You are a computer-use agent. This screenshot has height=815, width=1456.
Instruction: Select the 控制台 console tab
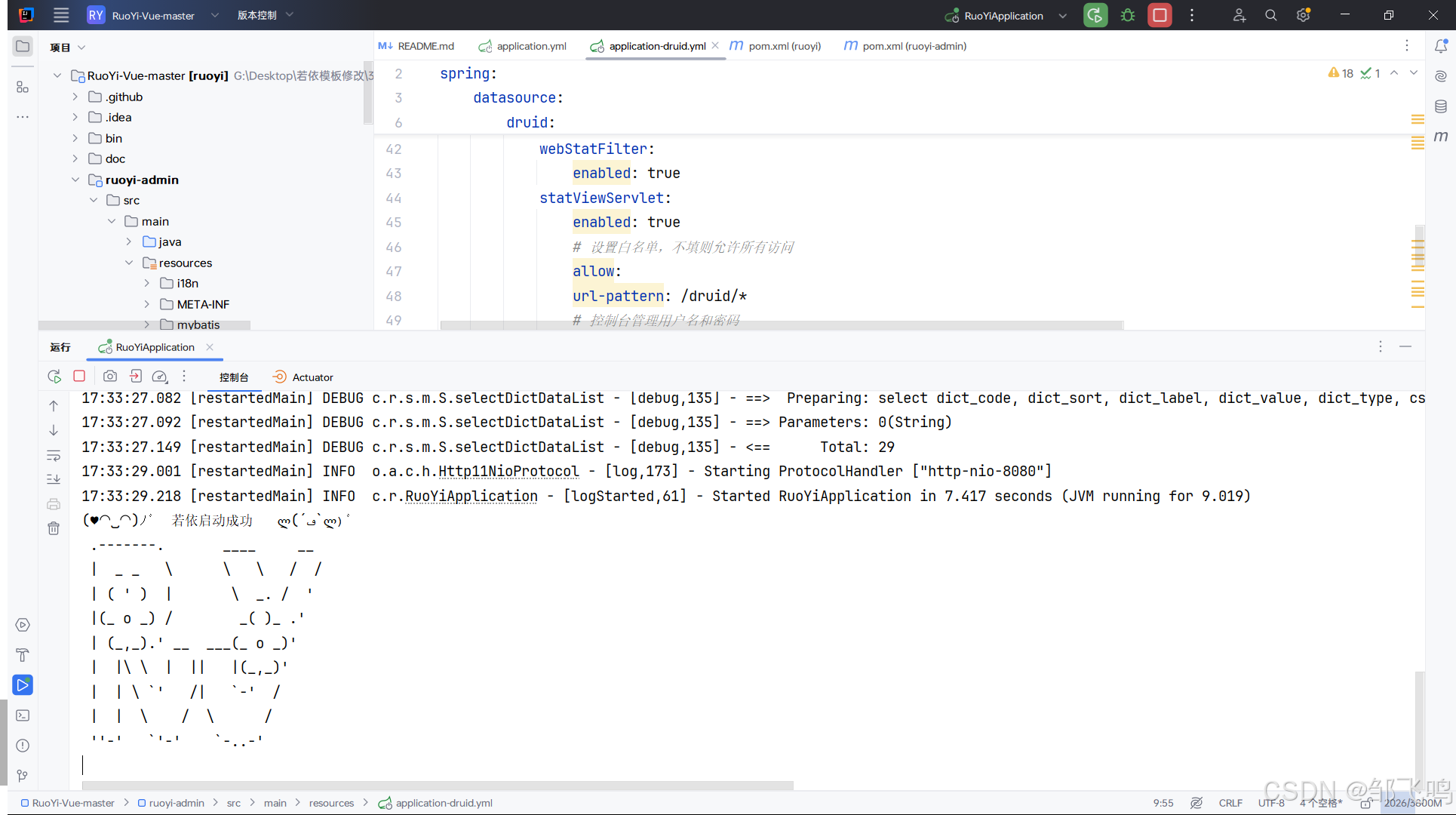[234, 377]
